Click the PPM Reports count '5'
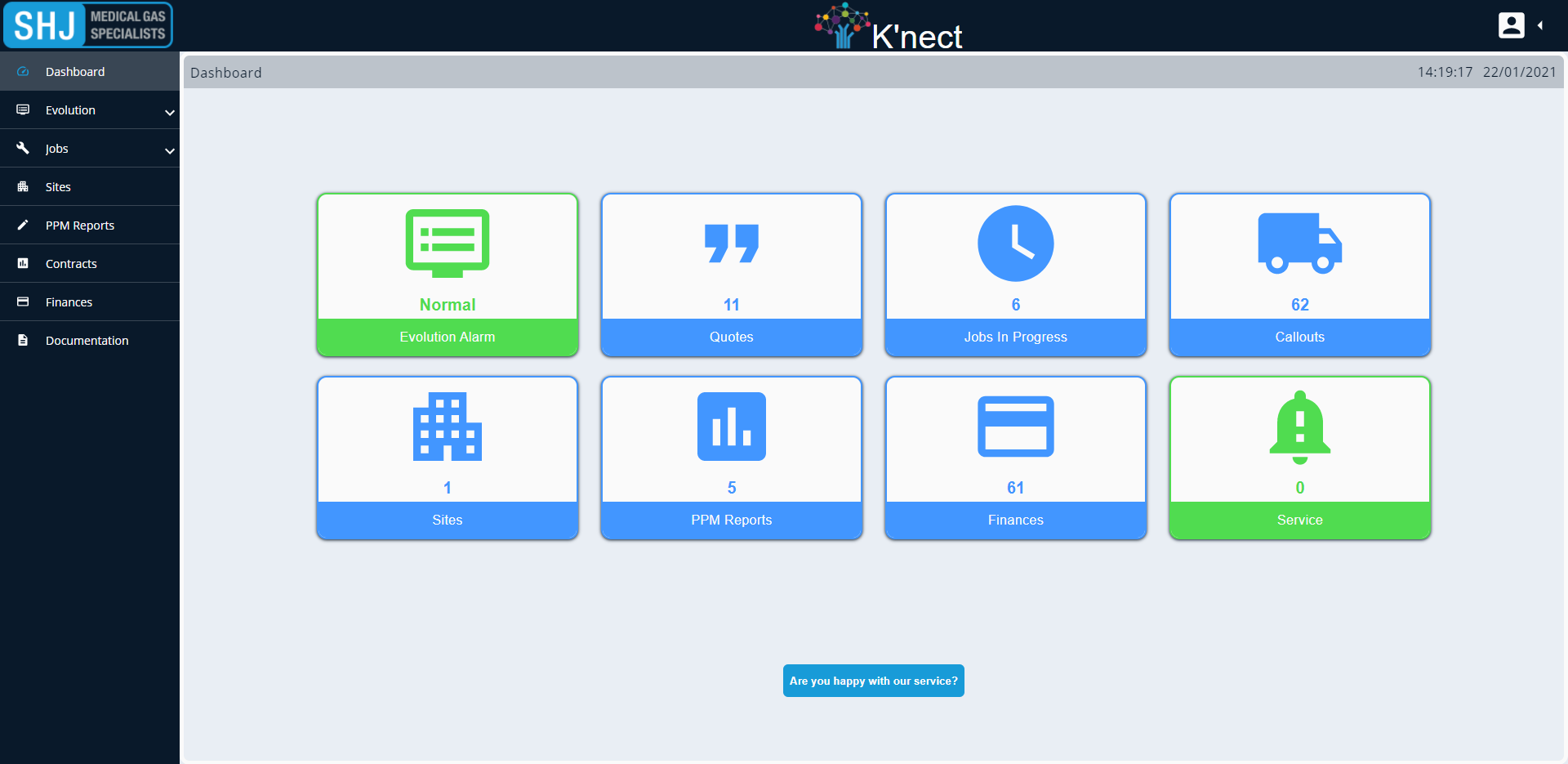This screenshot has height=764, width=1568. click(x=732, y=488)
